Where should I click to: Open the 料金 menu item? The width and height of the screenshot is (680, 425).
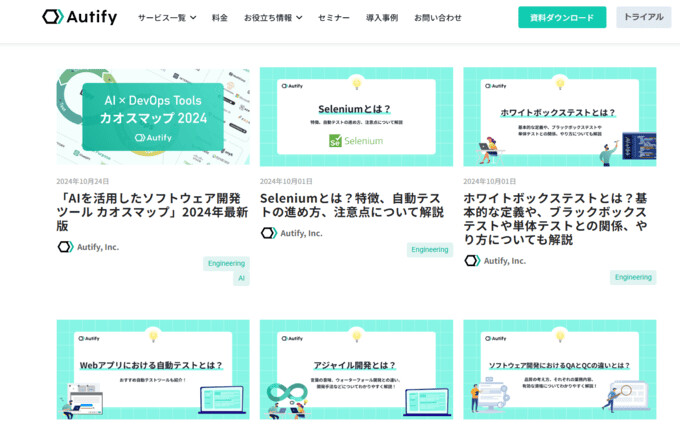pos(219,18)
